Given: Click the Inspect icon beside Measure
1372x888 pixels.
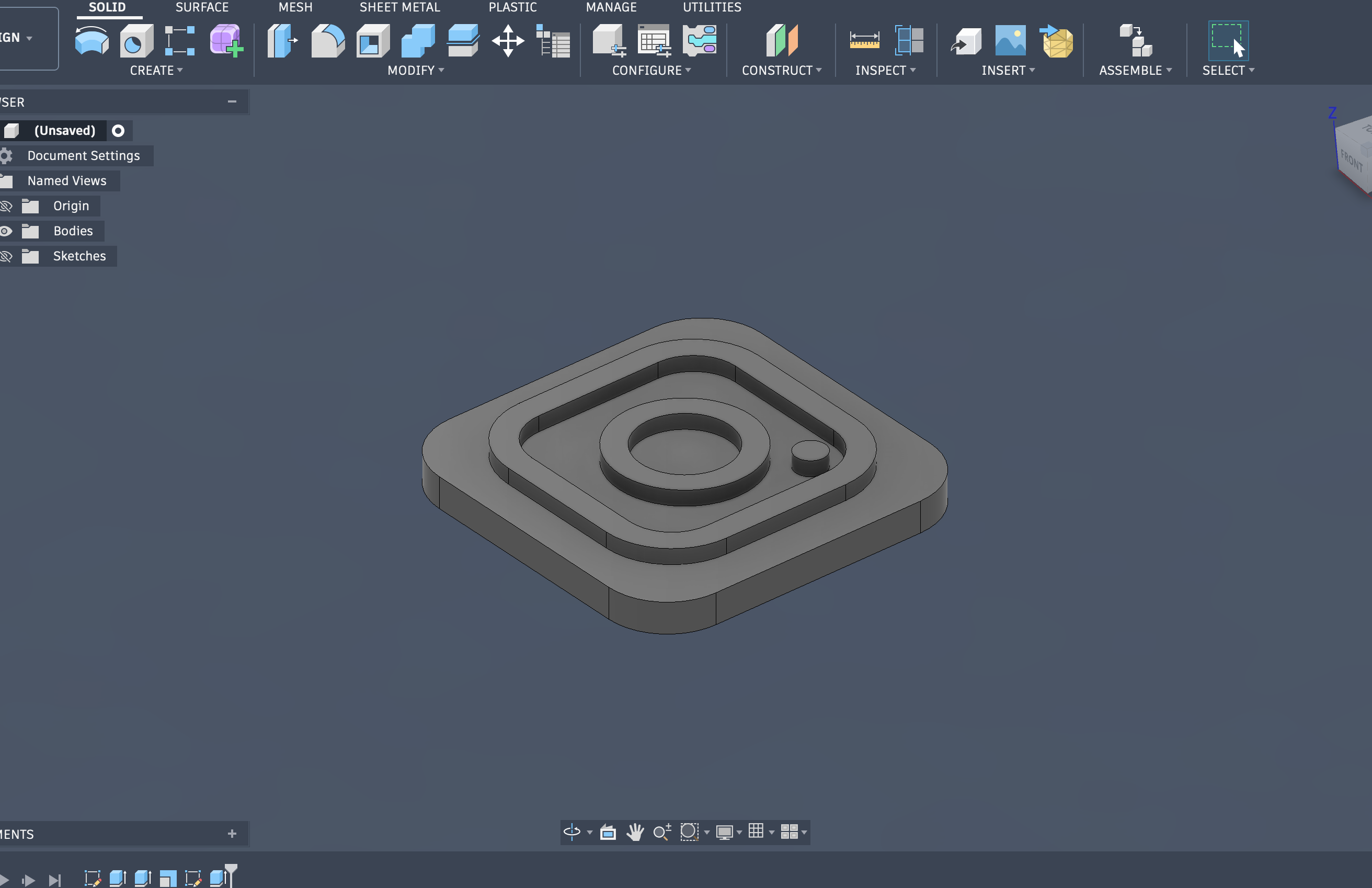Looking at the screenshot, I should [909, 40].
